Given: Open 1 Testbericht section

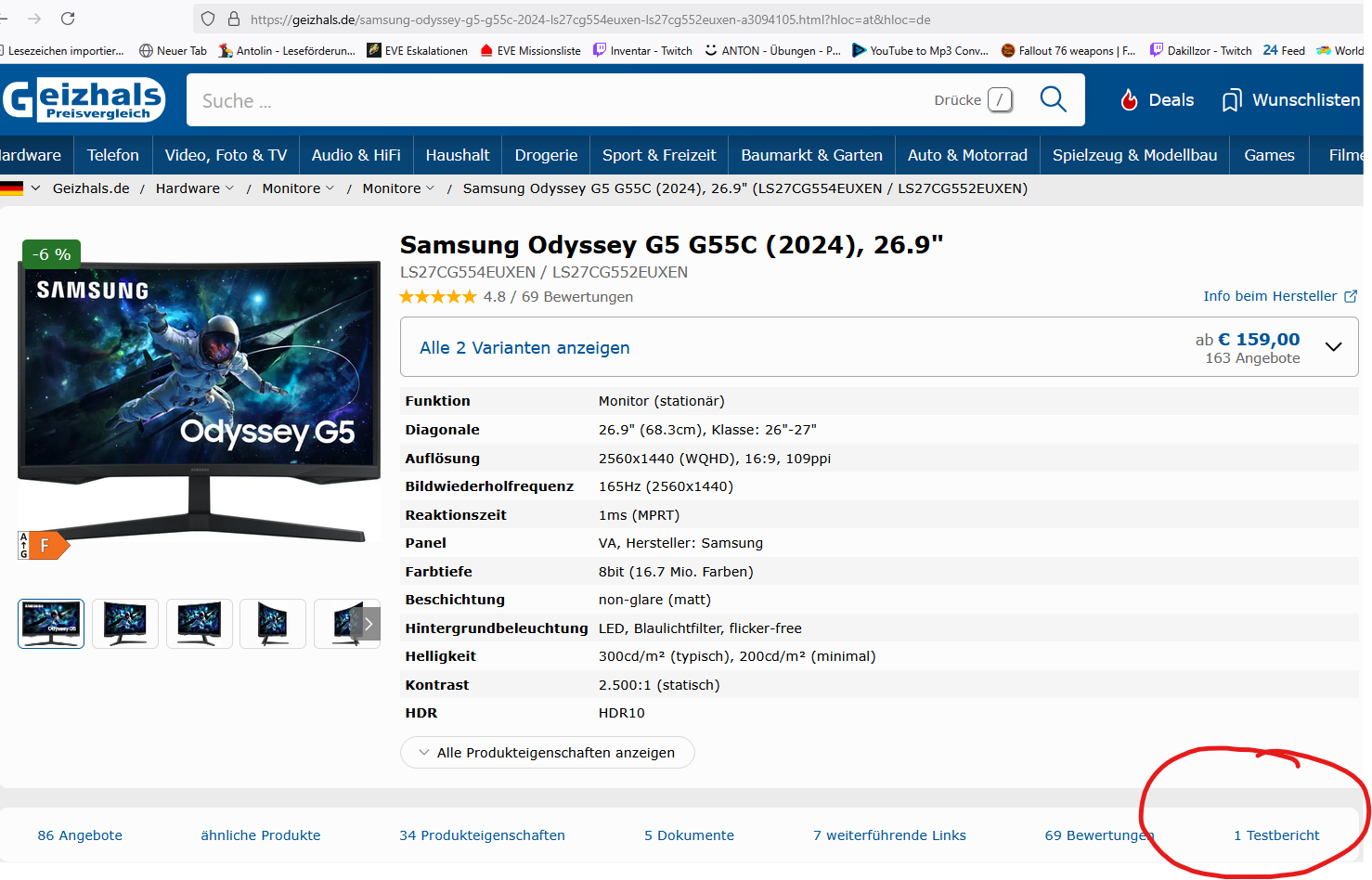Looking at the screenshot, I should point(1276,835).
